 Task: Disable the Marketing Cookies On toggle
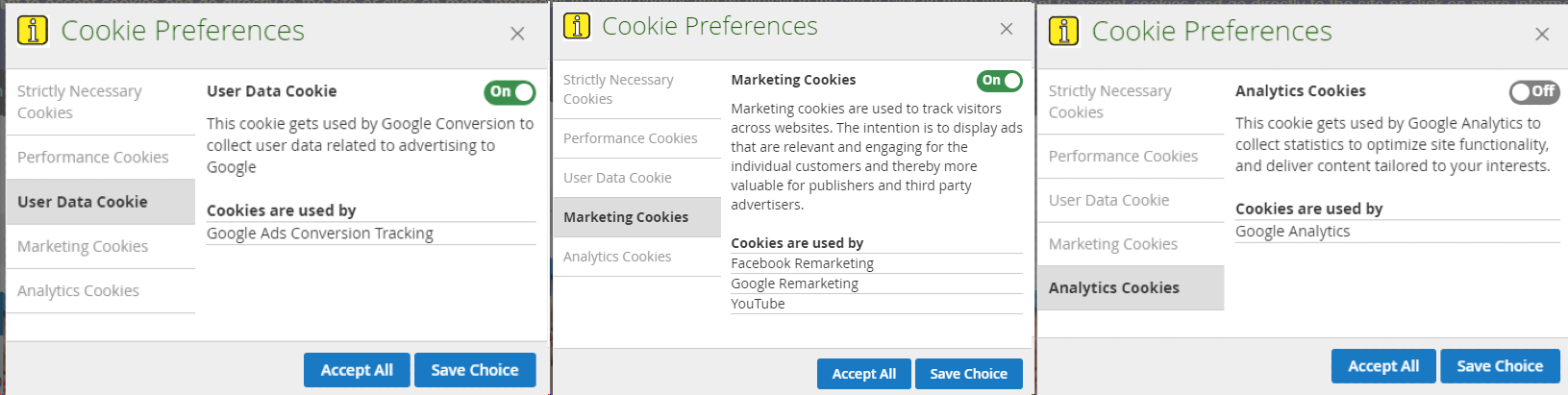pos(1000,81)
